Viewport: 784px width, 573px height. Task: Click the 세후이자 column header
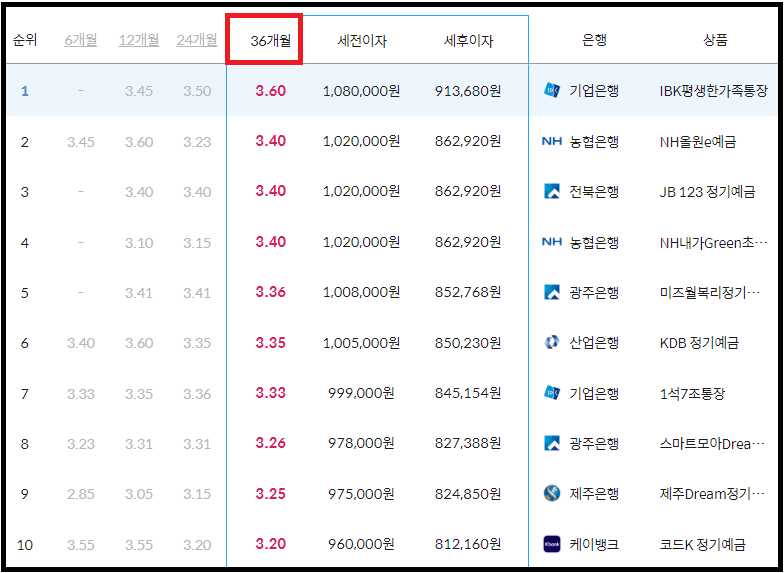(x=468, y=40)
